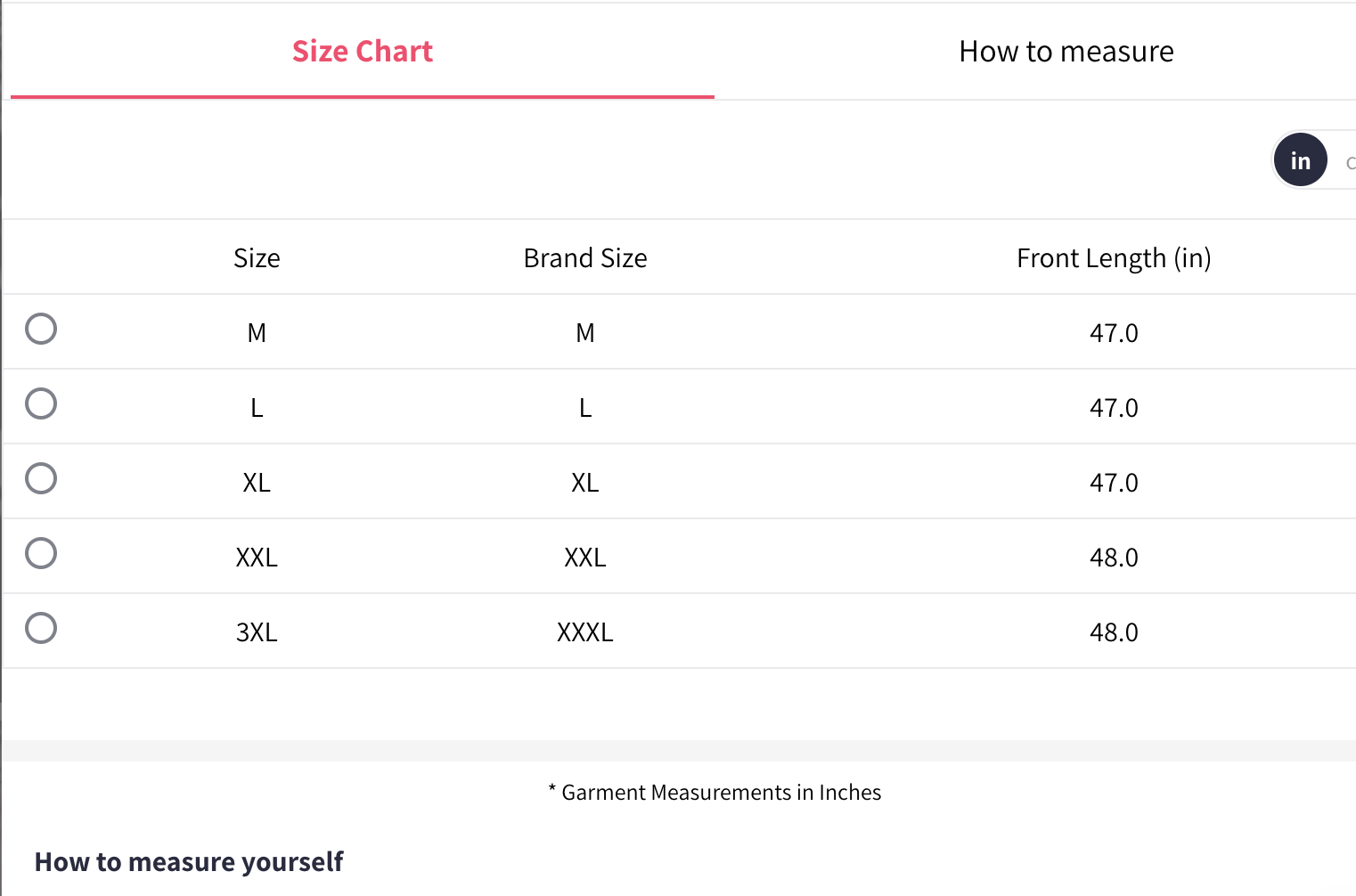Choose size L radio button

[41, 403]
